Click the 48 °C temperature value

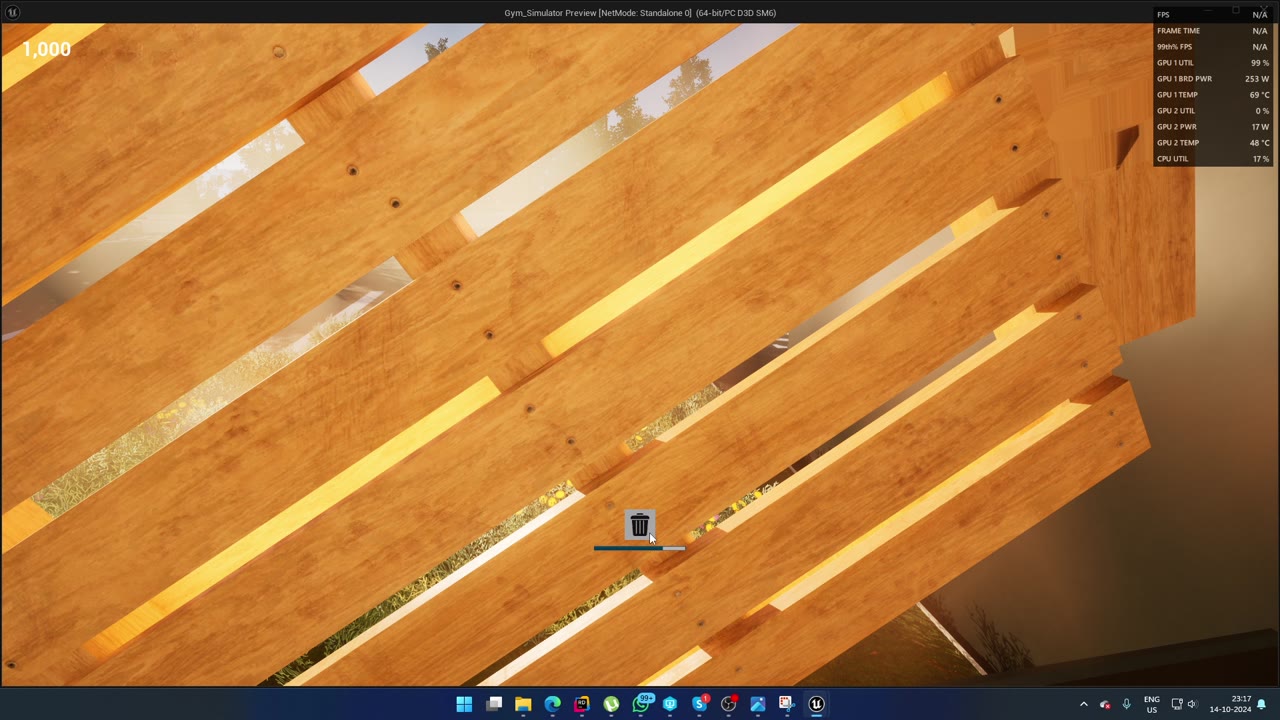[1259, 143]
